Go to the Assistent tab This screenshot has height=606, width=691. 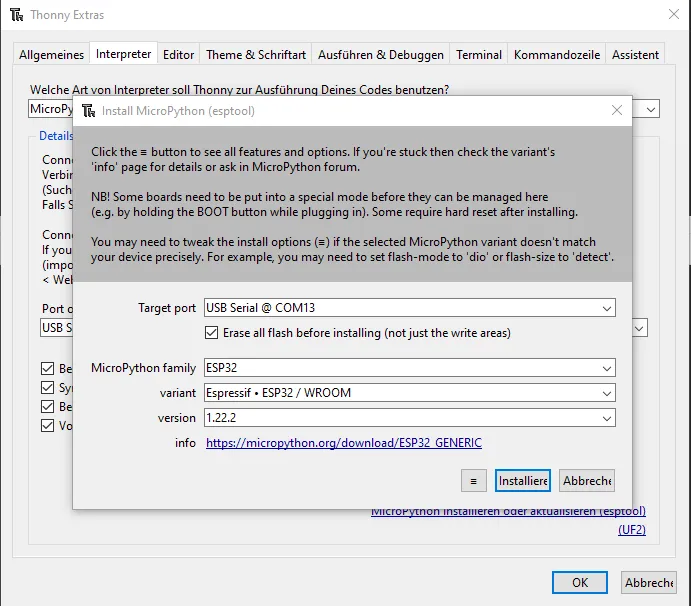(635, 55)
